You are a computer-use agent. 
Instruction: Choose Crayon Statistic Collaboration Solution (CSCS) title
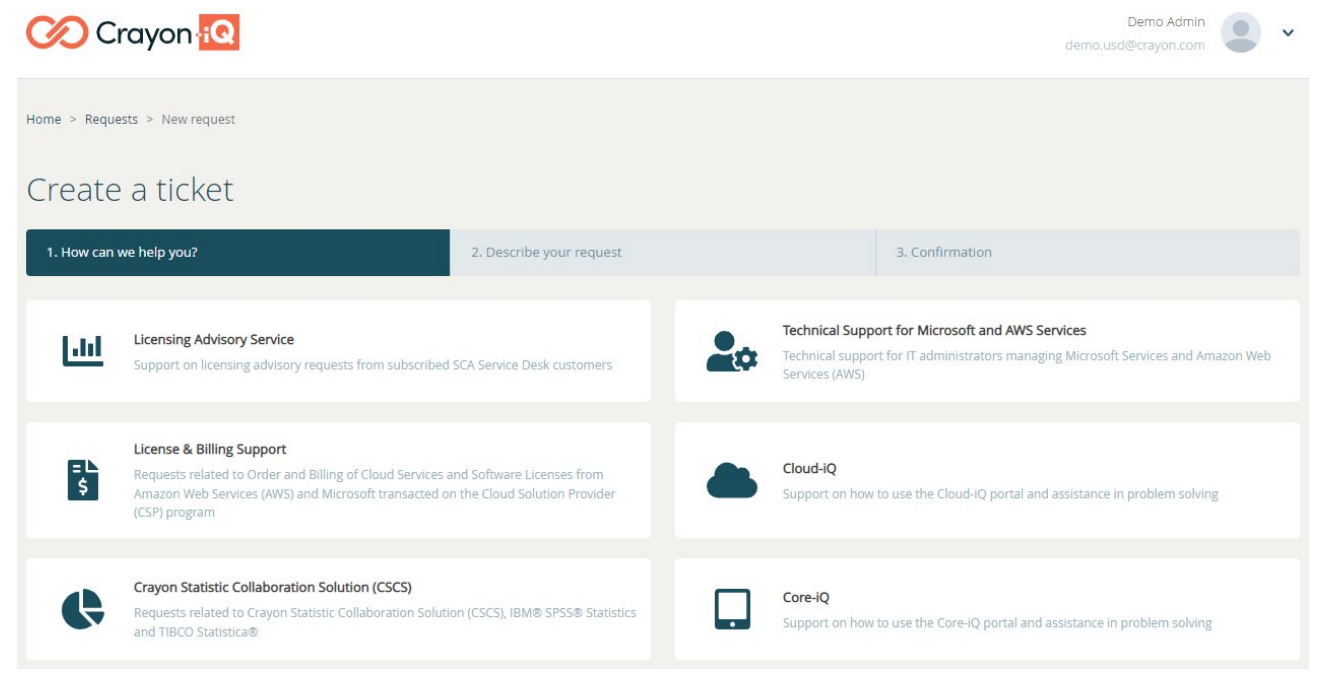(273, 587)
